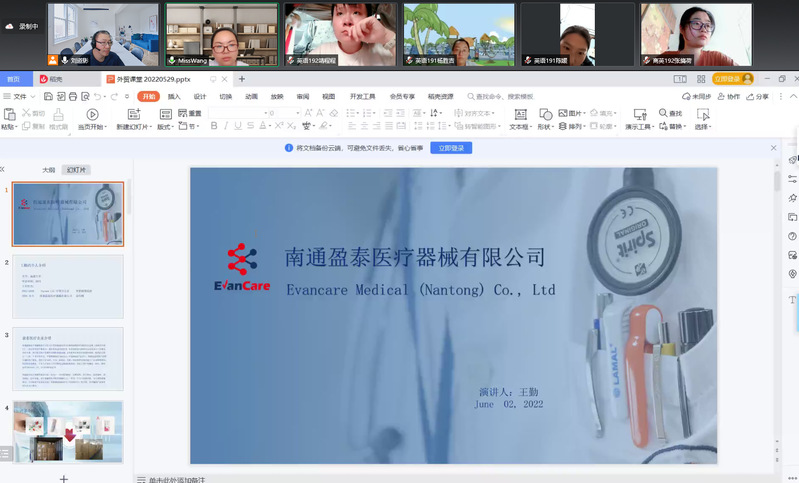Click the 分享 (Share) button

pyautogui.click(x=759, y=97)
